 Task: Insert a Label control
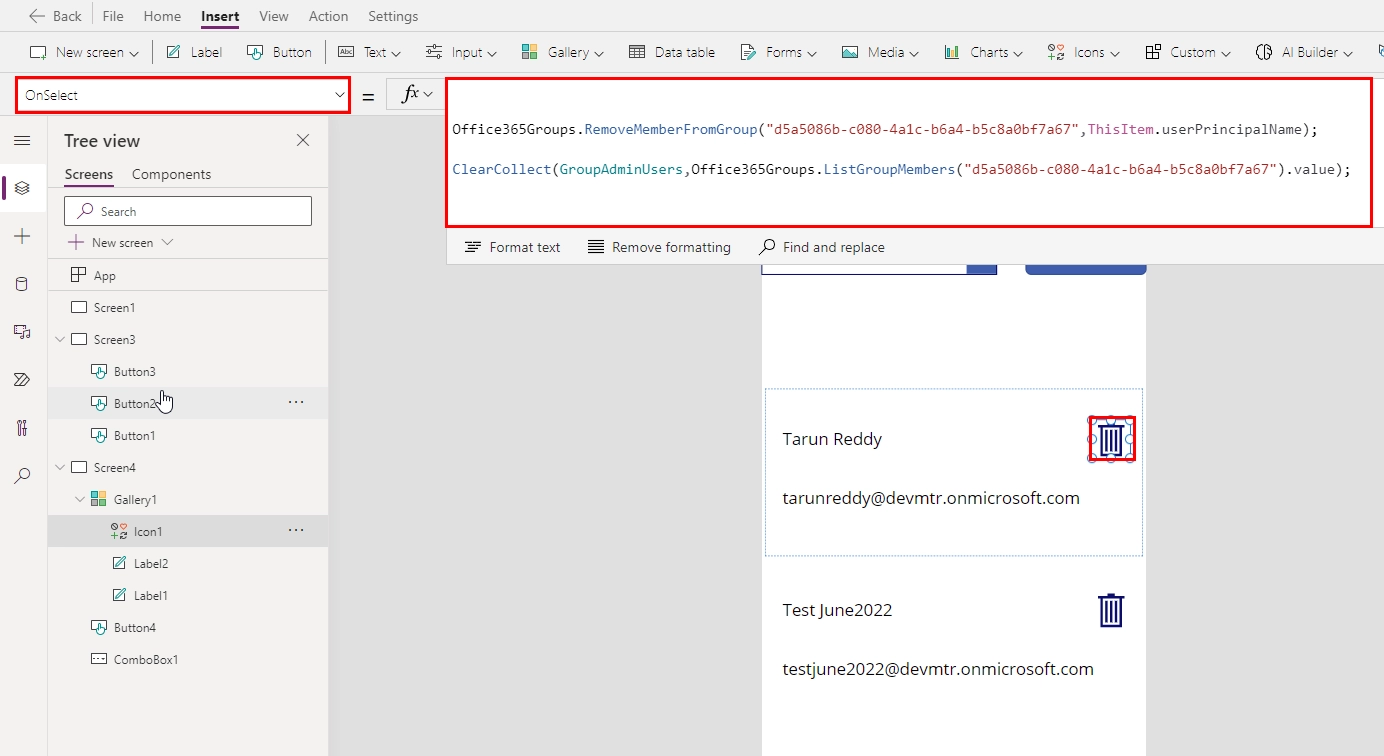[x=195, y=52]
